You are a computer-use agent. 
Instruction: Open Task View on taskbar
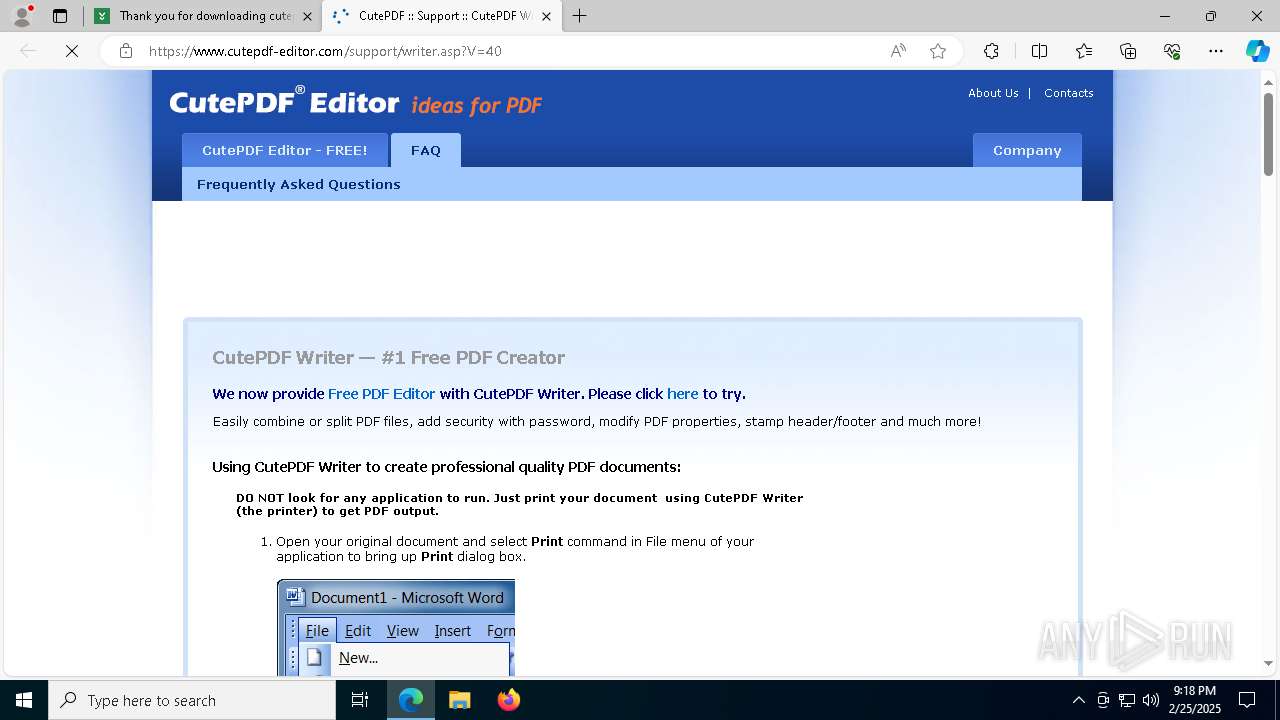point(360,700)
